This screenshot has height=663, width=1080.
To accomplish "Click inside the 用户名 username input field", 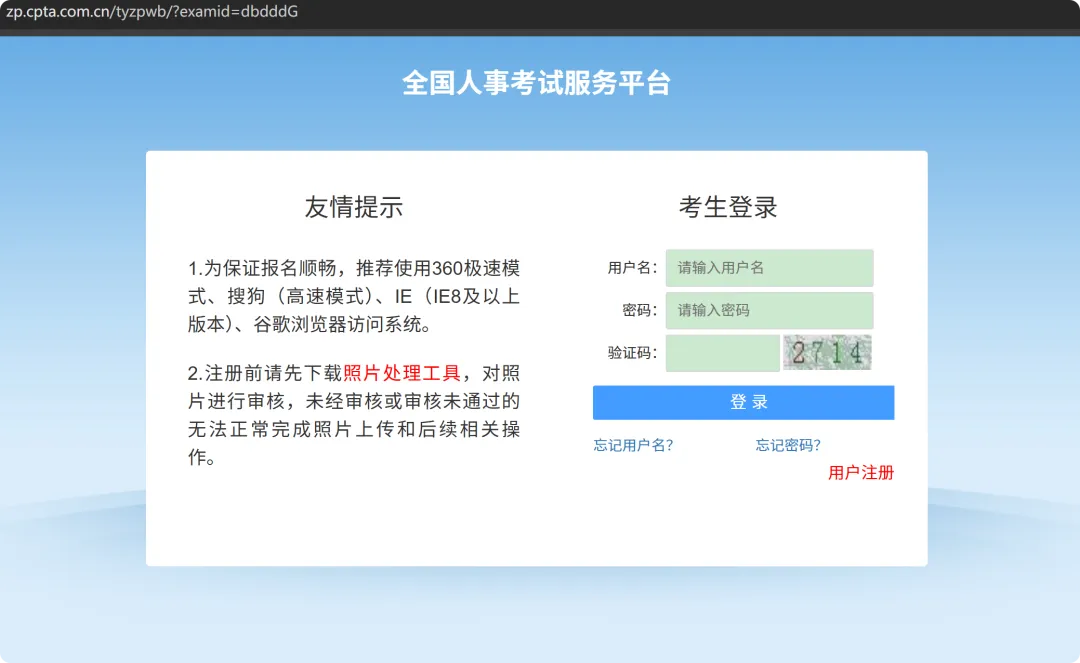I will (769, 268).
